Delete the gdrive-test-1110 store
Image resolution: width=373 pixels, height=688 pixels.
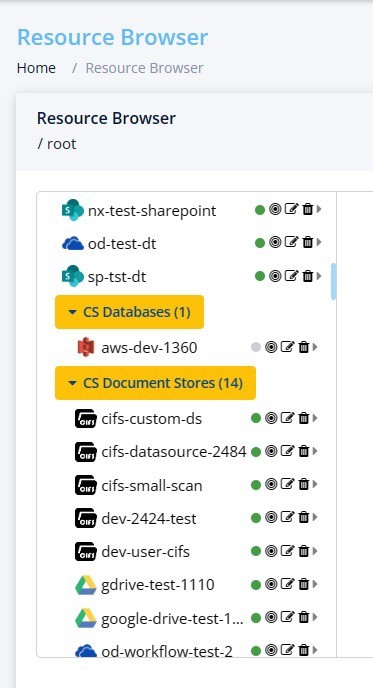point(303,584)
